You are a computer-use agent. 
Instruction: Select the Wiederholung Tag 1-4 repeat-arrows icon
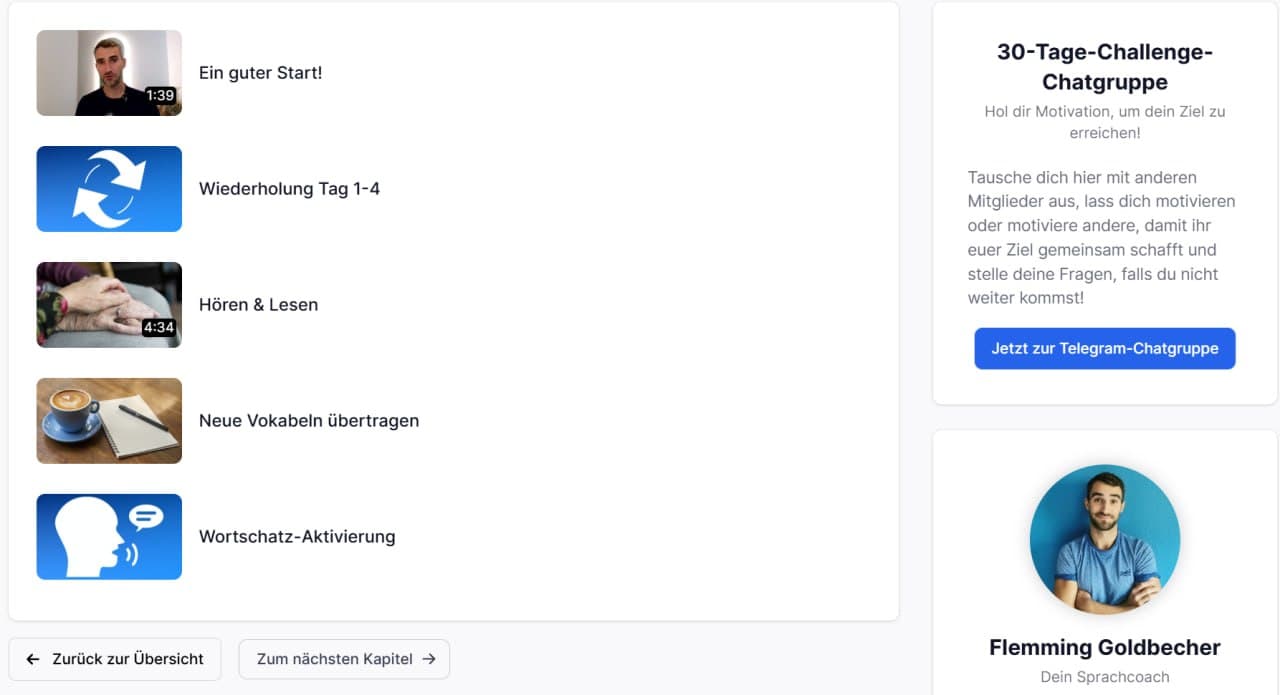tap(109, 189)
